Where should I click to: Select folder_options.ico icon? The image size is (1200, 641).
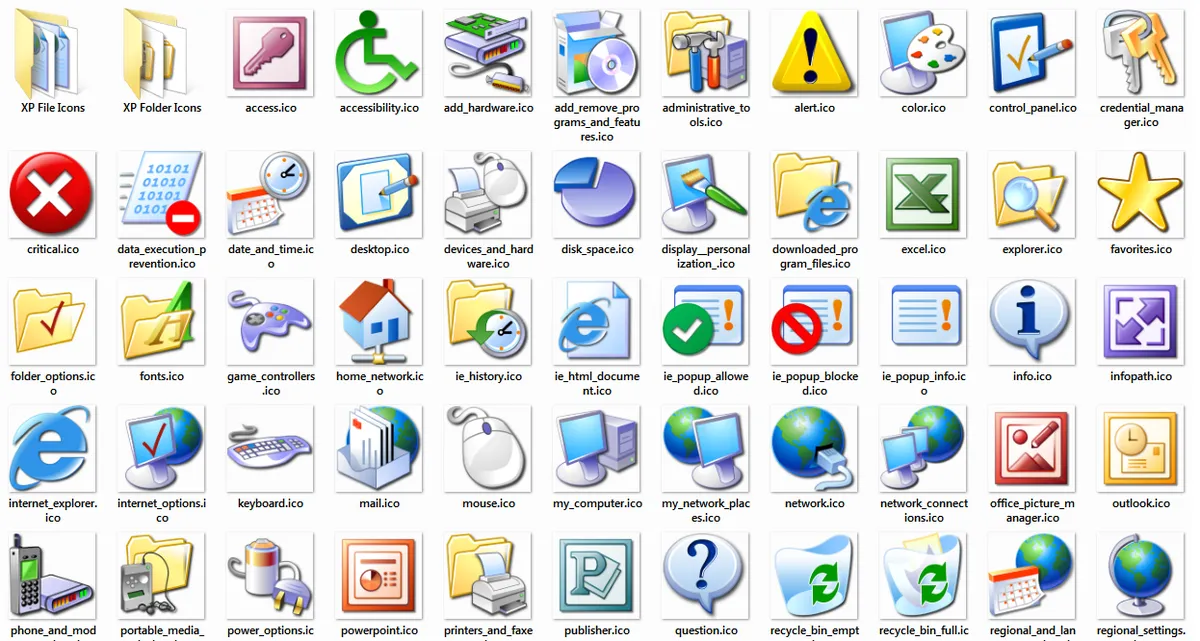pos(53,322)
